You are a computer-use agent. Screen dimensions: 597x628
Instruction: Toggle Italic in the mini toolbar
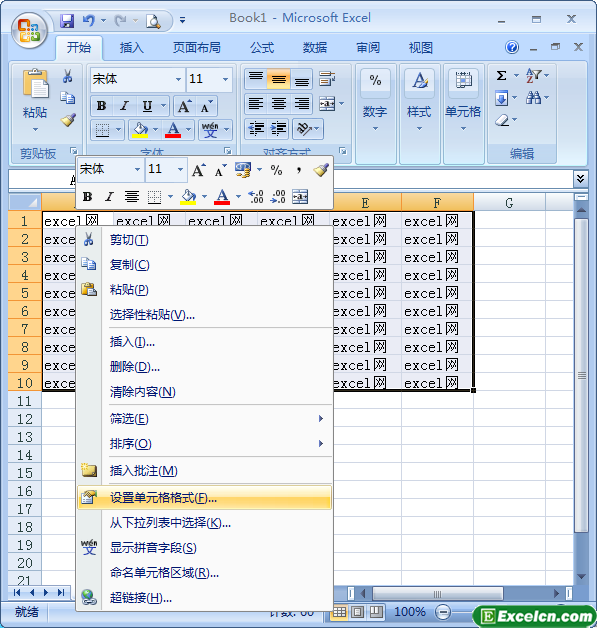[x=109, y=197]
